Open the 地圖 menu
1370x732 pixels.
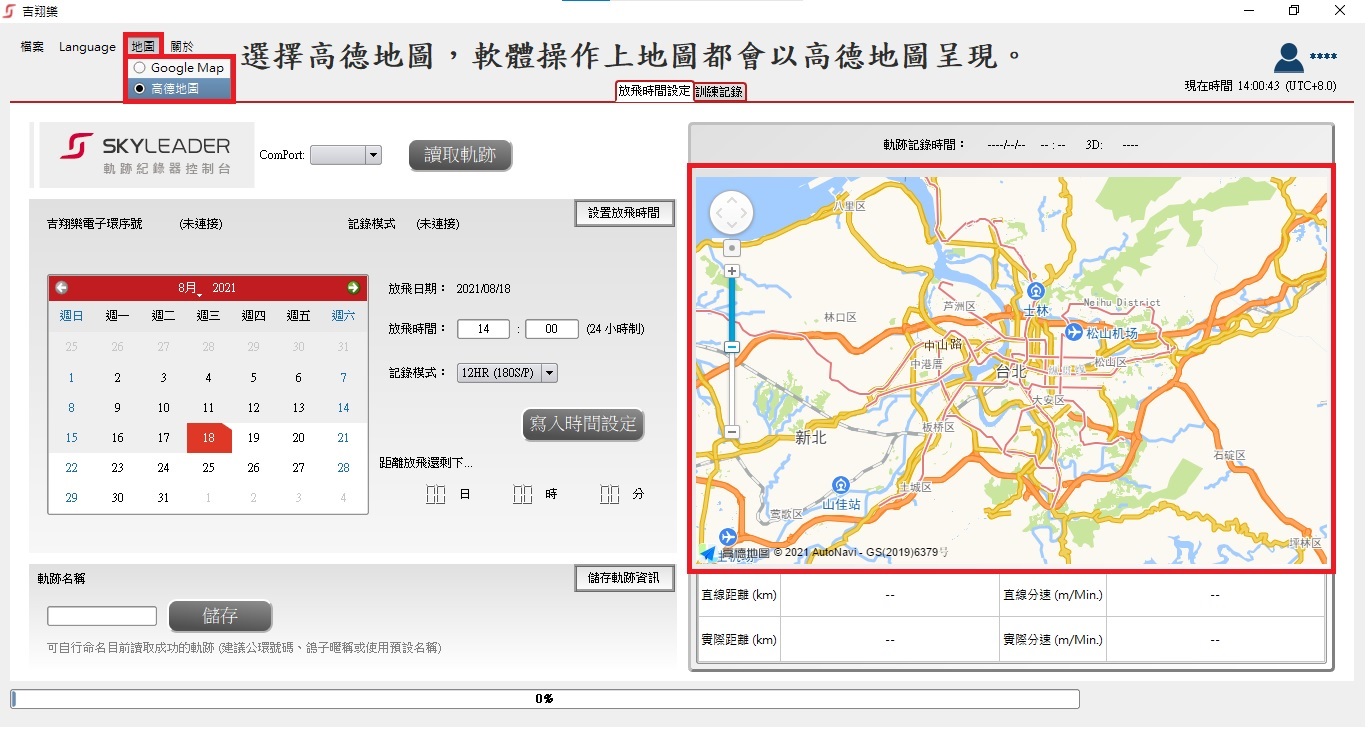pyautogui.click(x=143, y=46)
